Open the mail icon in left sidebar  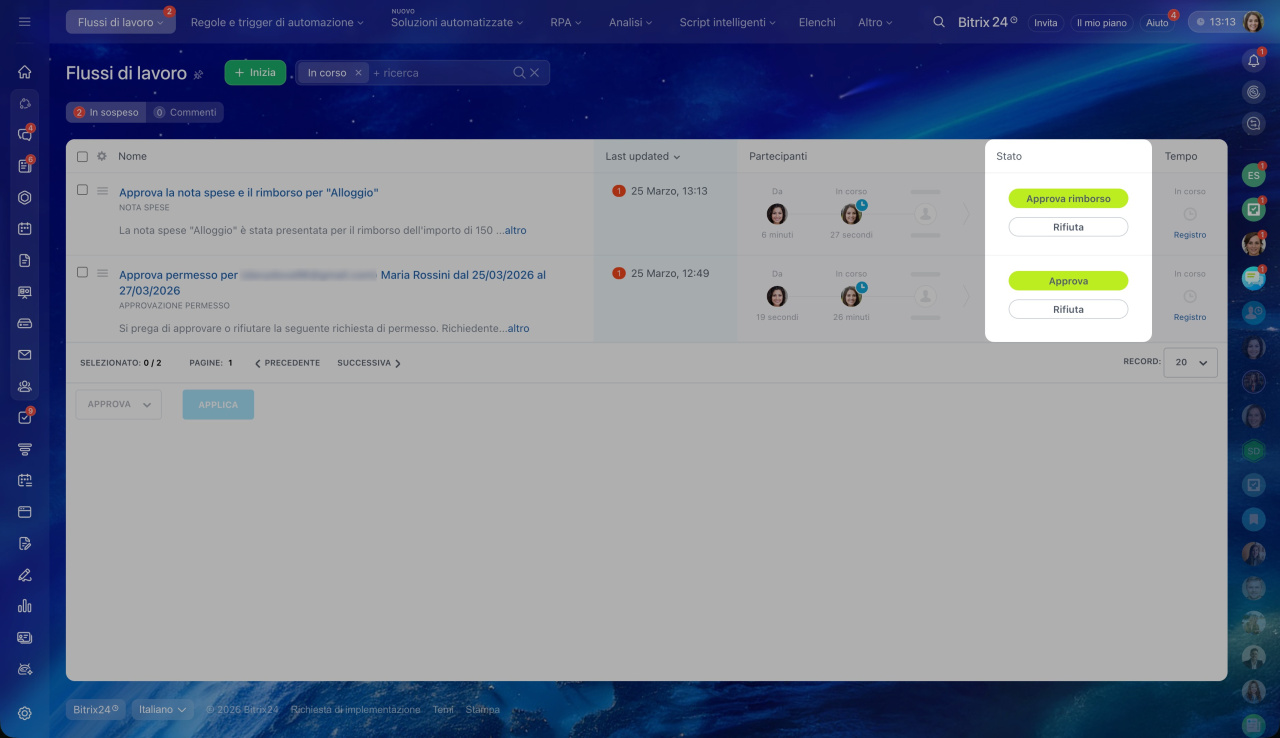click(25, 354)
